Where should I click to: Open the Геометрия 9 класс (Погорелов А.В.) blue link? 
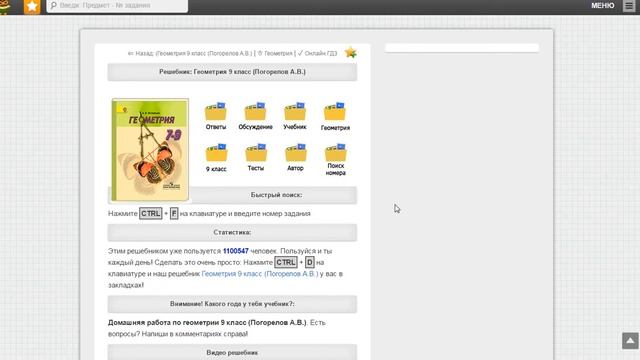click(260, 274)
